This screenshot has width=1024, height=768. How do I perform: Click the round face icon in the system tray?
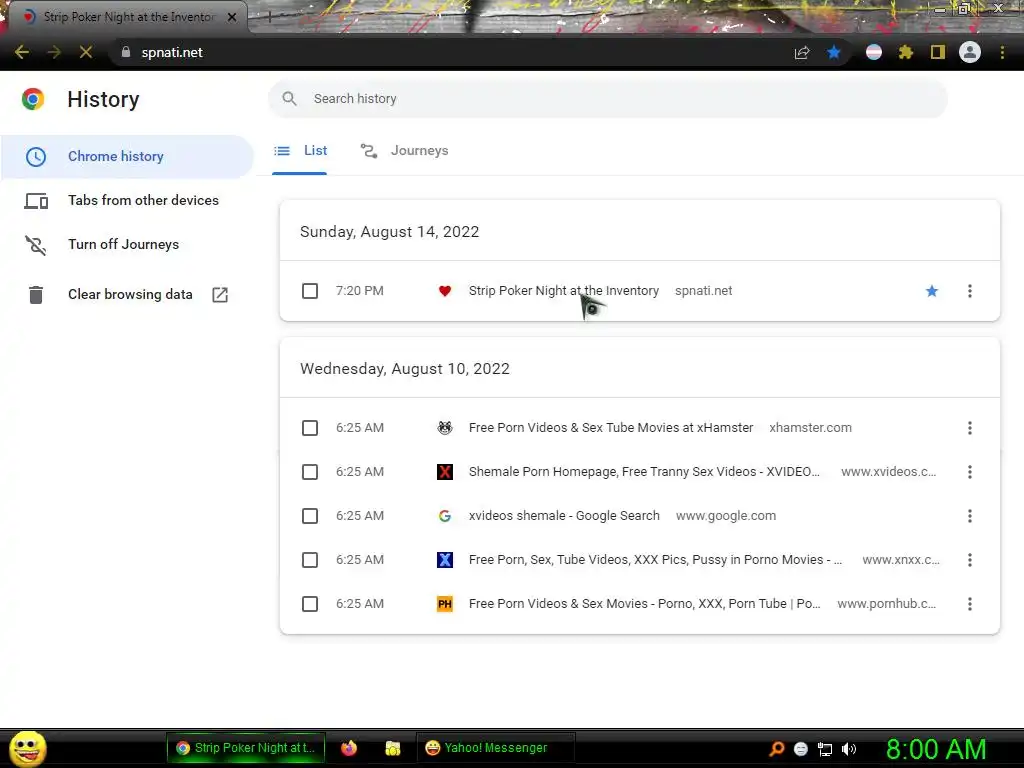801,749
